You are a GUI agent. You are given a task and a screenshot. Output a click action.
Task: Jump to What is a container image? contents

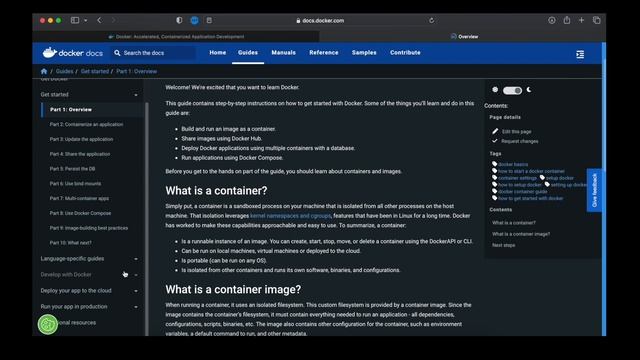coord(521,234)
